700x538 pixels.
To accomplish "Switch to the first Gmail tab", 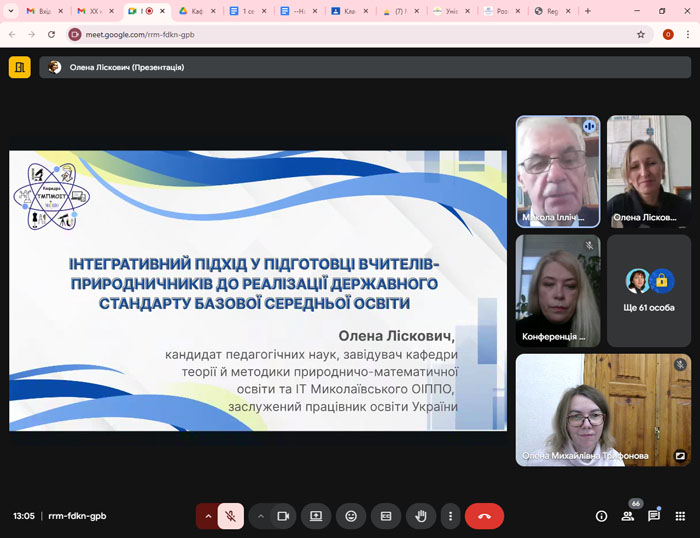I will pyautogui.click(x=41, y=11).
